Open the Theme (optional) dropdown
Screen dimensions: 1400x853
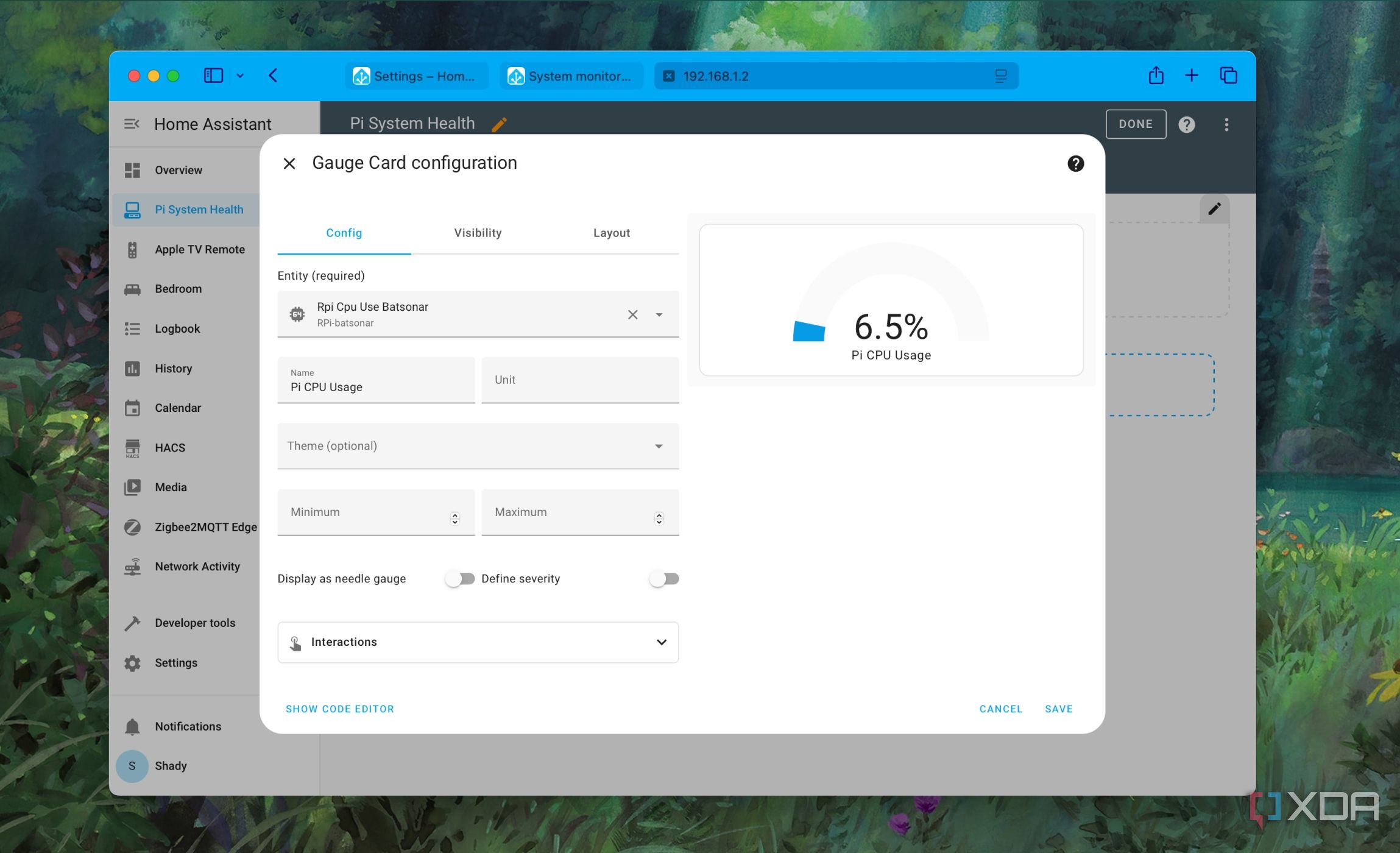point(478,446)
